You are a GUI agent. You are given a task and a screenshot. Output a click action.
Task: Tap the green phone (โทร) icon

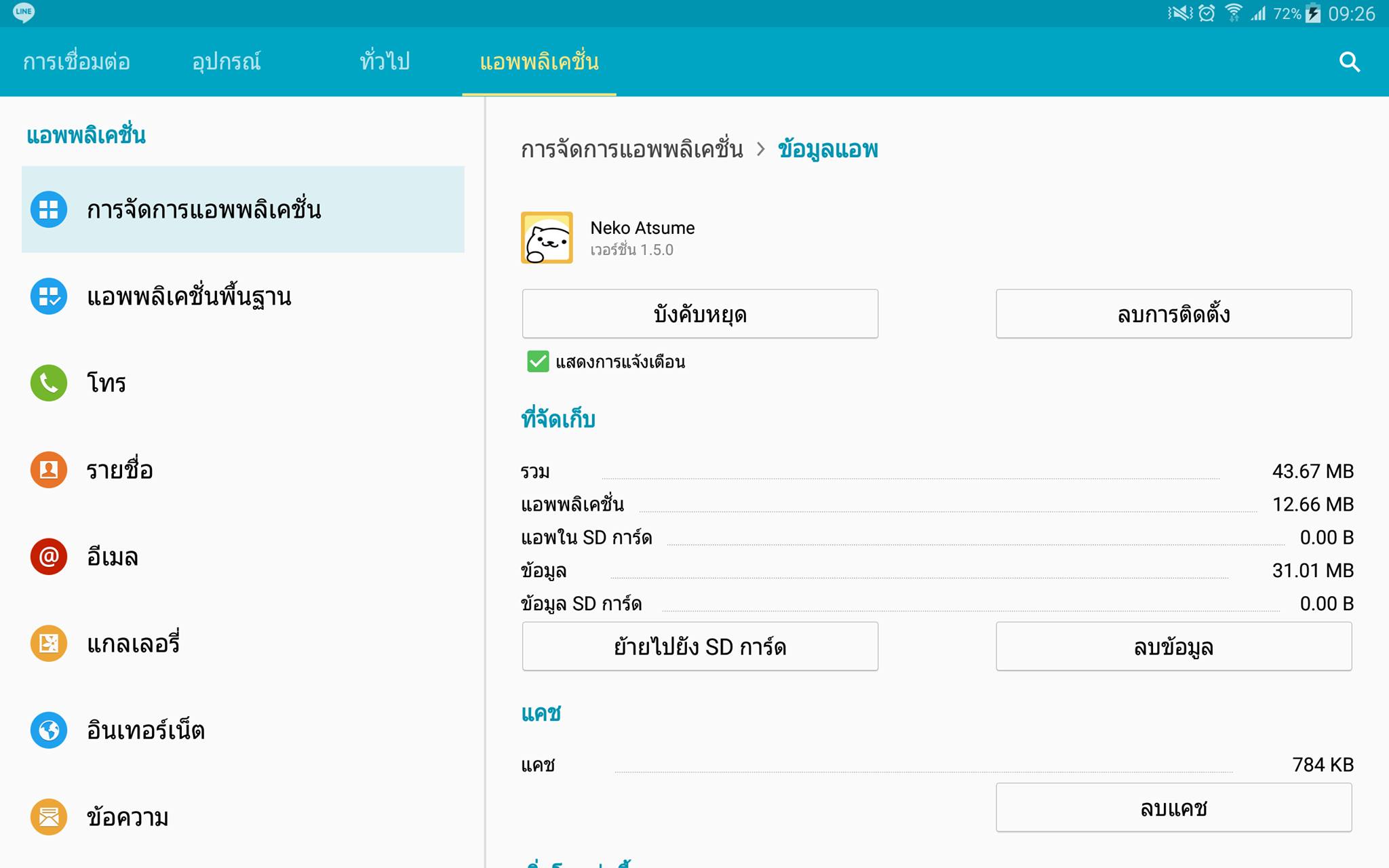[x=49, y=383]
